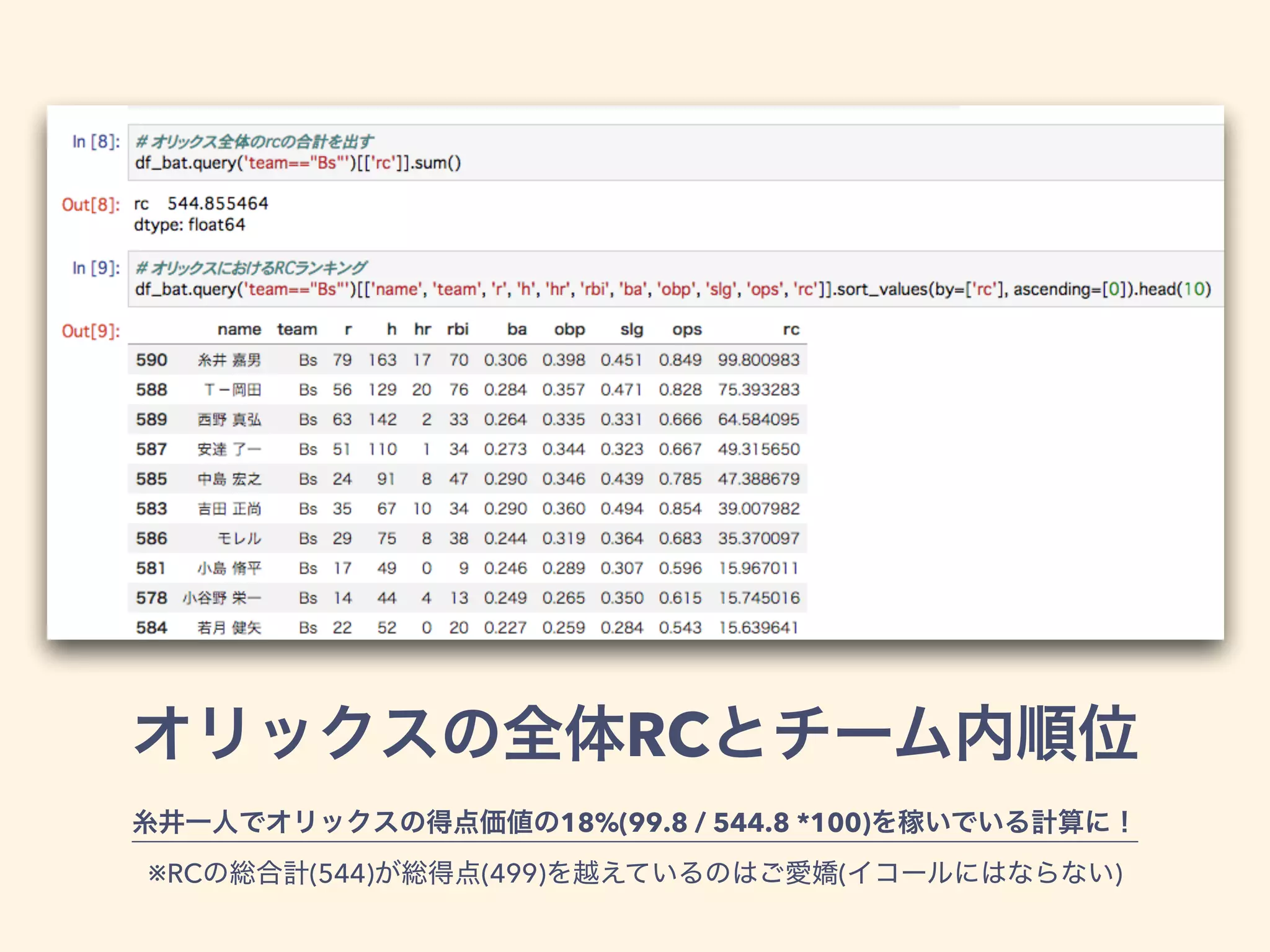Screen dimensions: 1270x952
Task: Click ops value 0.854
Action: click(x=680, y=508)
